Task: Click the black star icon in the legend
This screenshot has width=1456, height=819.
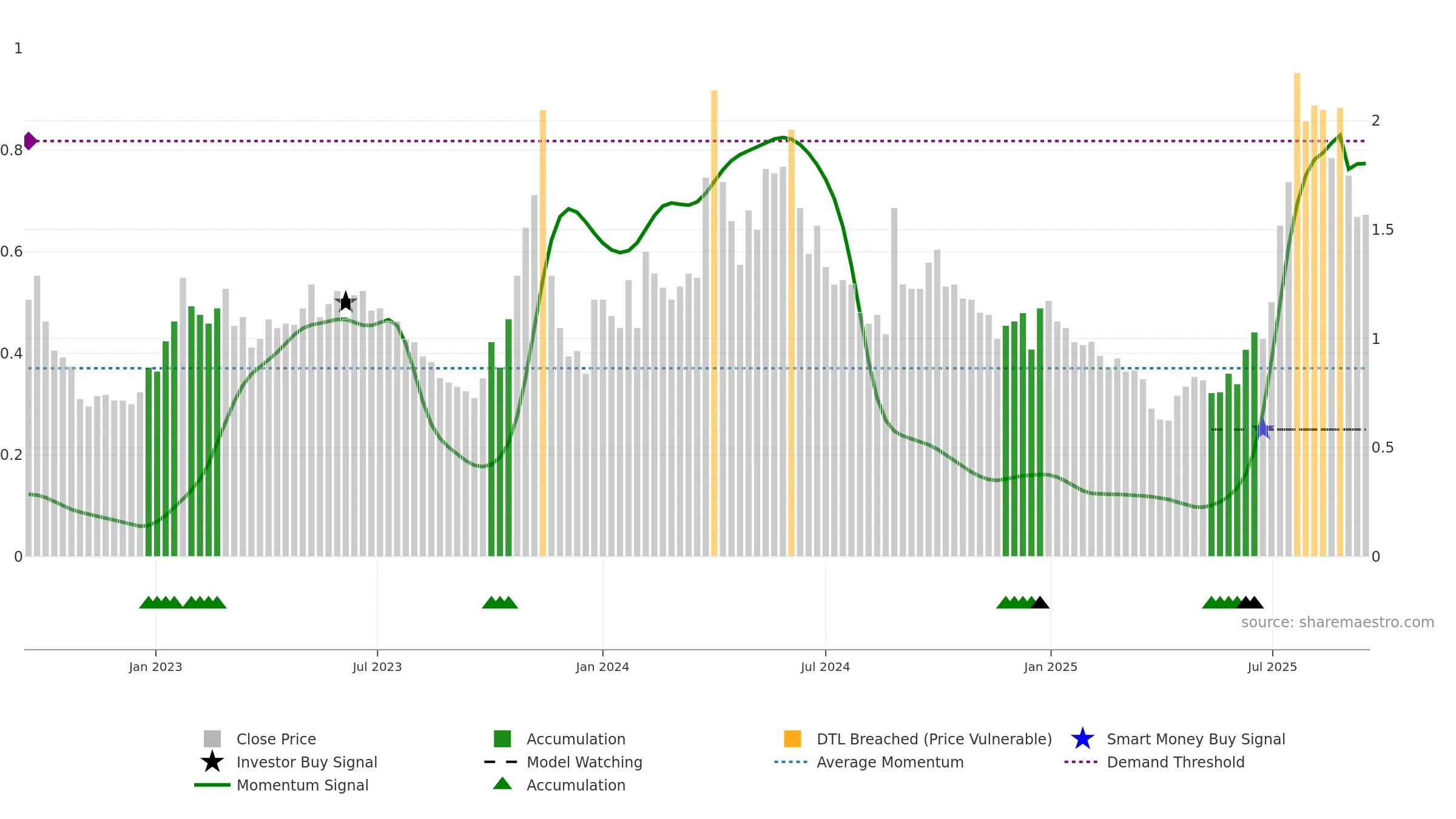Action: pyautogui.click(x=212, y=761)
